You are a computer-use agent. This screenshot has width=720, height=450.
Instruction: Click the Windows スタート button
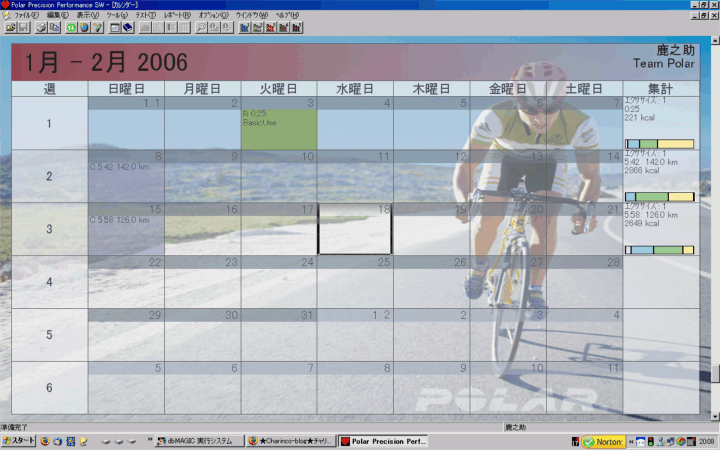click(x=19, y=440)
